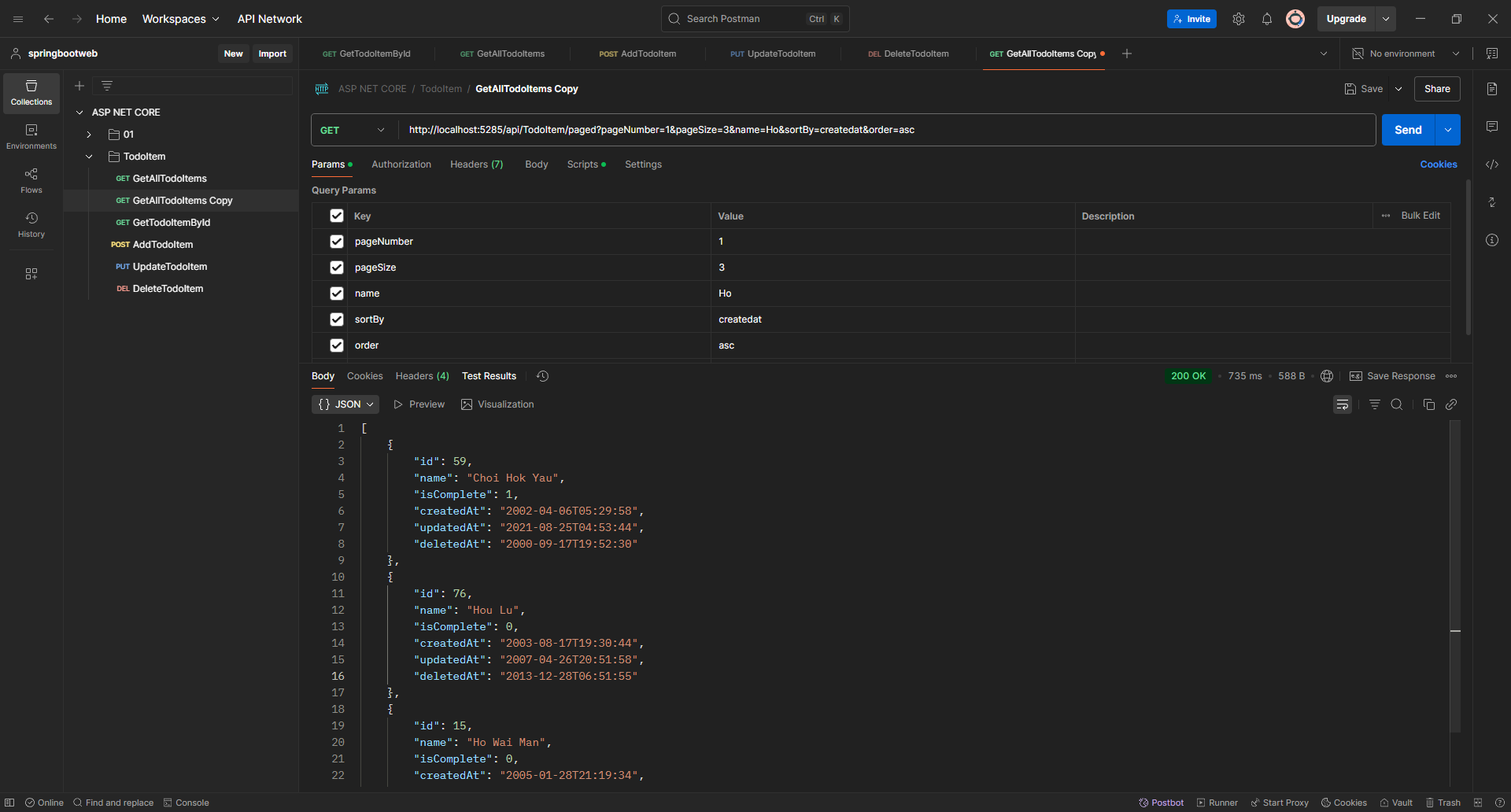Switch to the Authorization tab

click(x=401, y=164)
